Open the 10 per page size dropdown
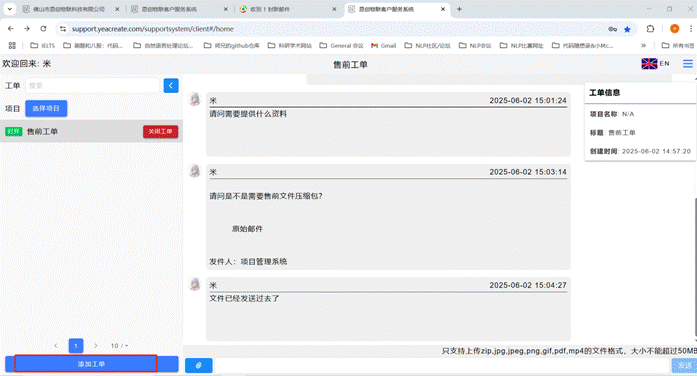 tap(119, 345)
